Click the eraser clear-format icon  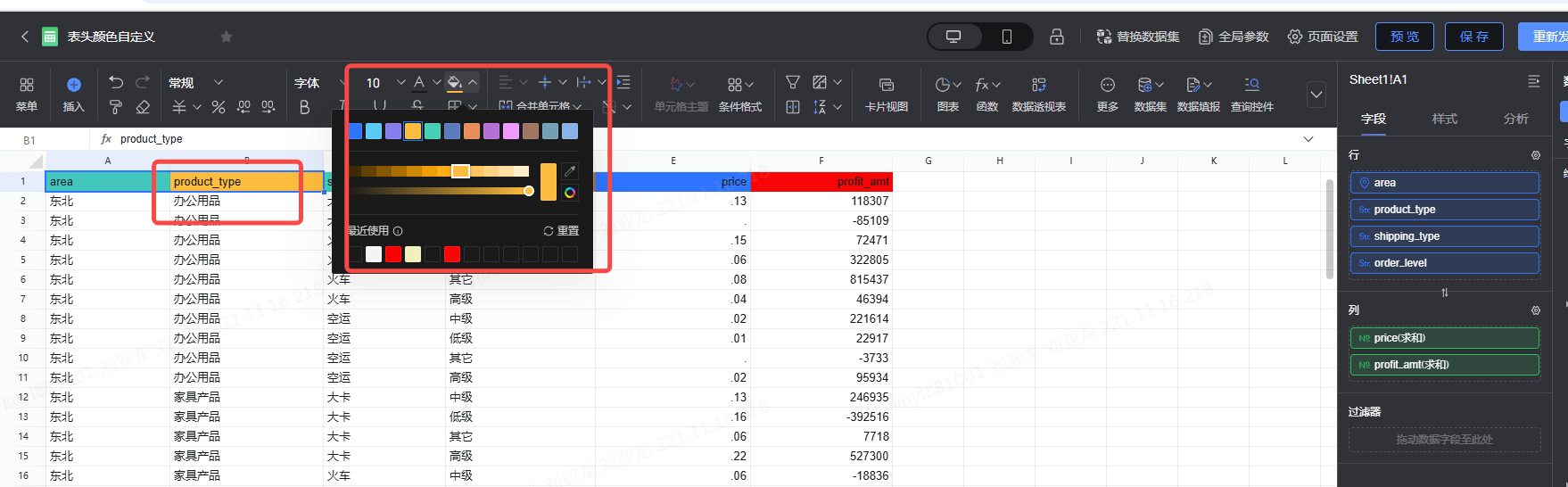pos(143,107)
